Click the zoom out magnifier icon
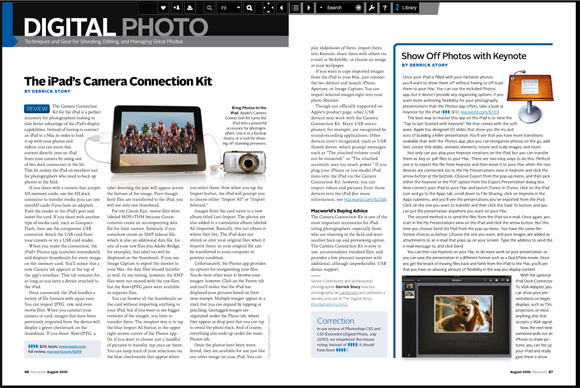 [x=209, y=8]
